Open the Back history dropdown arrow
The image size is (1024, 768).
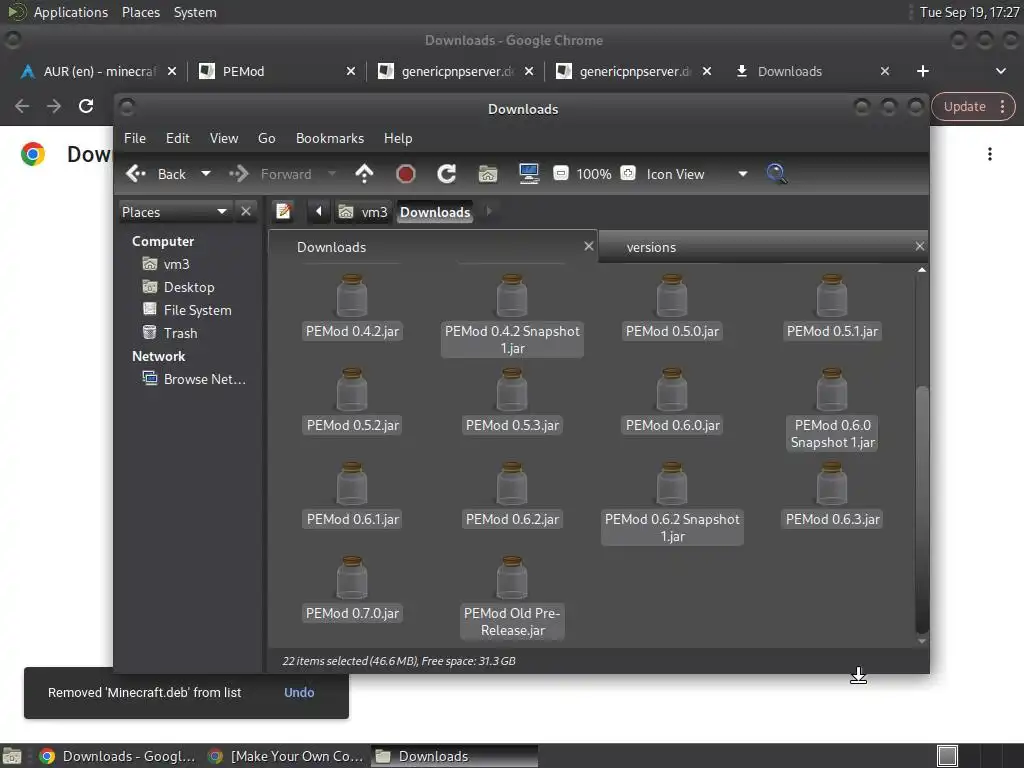[x=206, y=174]
